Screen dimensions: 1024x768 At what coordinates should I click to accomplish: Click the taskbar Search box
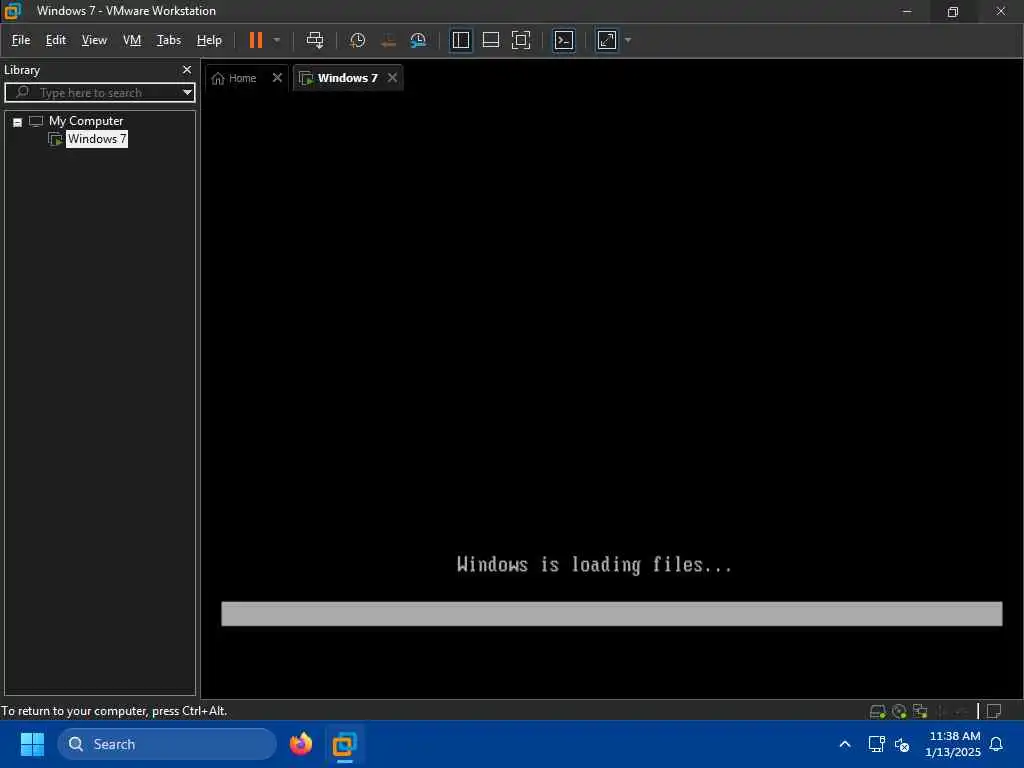tap(167, 744)
